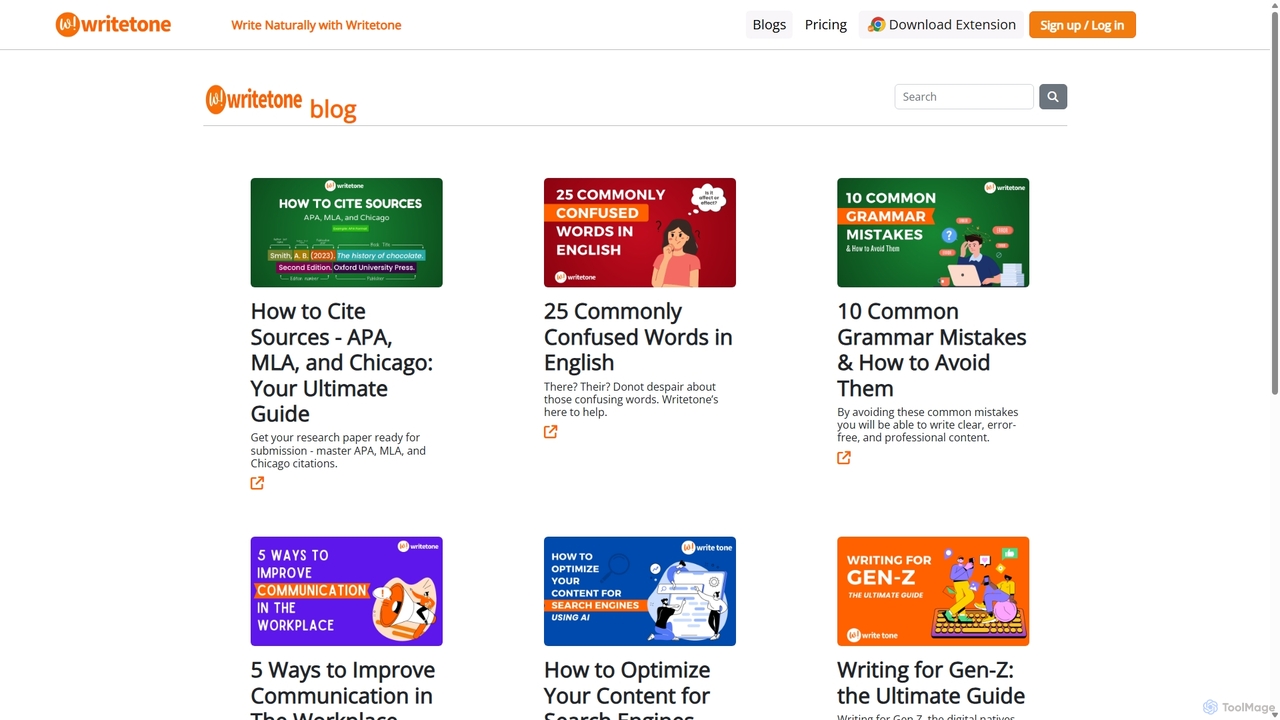The width and height of the screenshot is (1280, 720).
Task: Click the search magnifier button
Action: pyautogui.click(x=1053, y=97)
